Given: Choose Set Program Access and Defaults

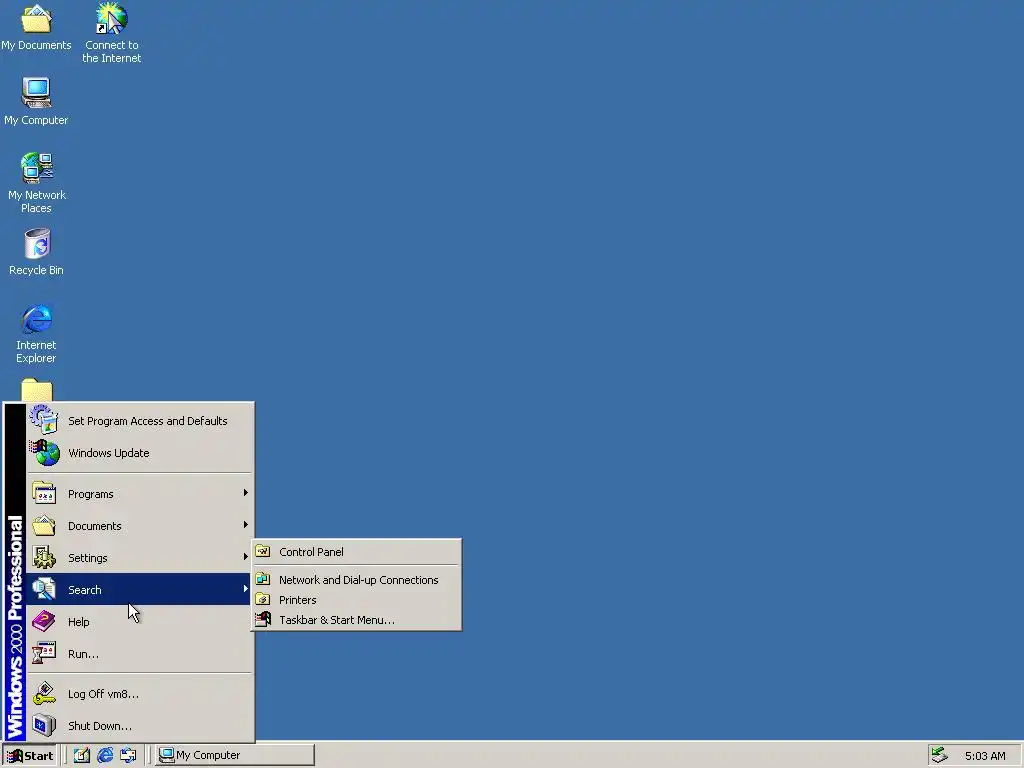Looking at the screenshot, I should coord(139,421).
